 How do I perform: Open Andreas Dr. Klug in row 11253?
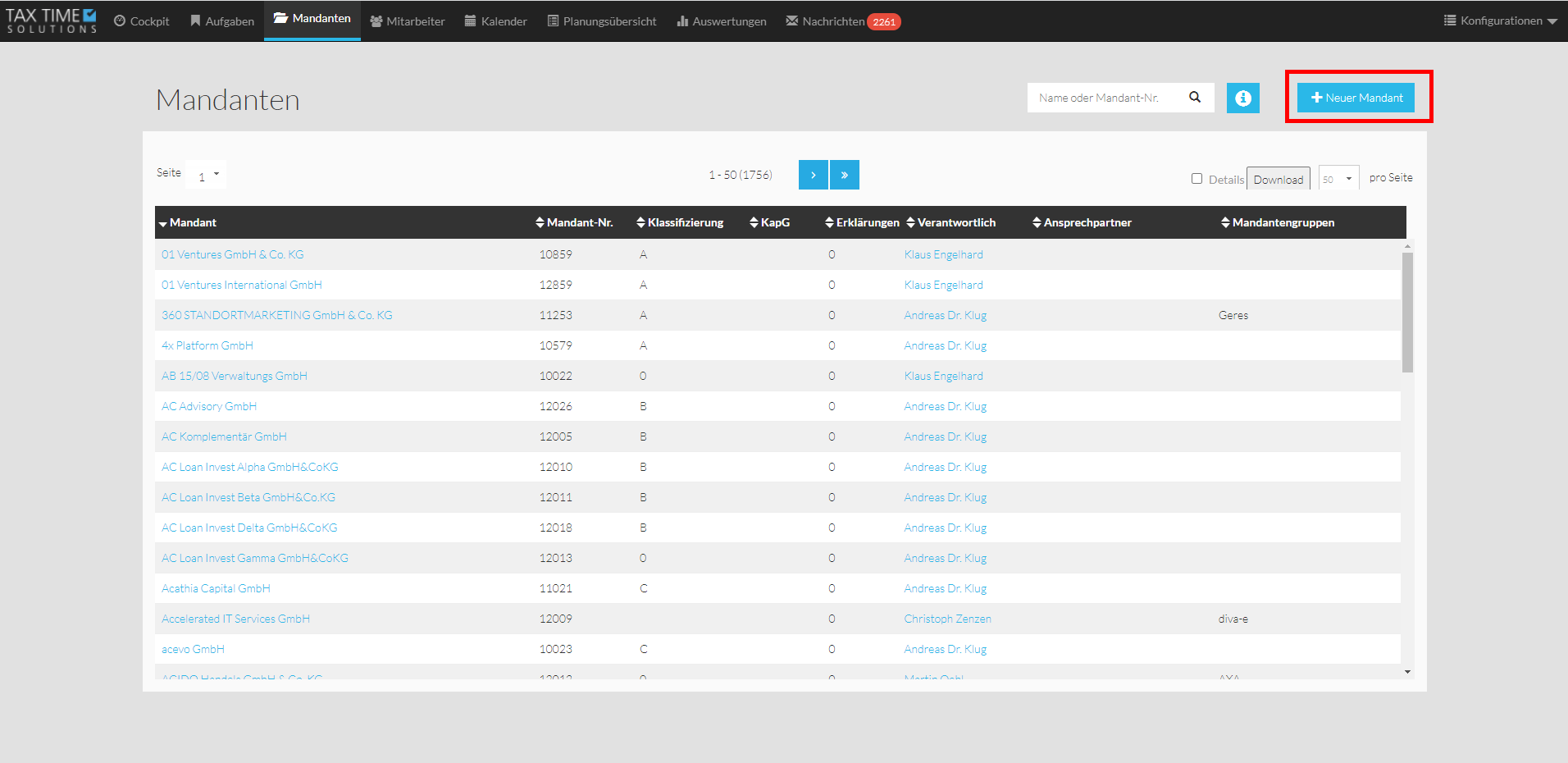click(x=946, y=315)
